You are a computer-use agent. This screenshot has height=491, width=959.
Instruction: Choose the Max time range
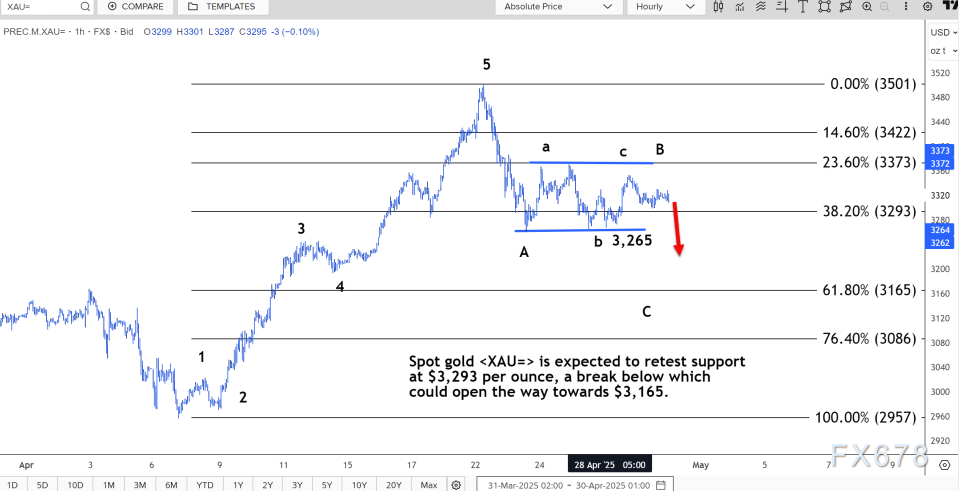pyautogui.click(x=428, y=485)
